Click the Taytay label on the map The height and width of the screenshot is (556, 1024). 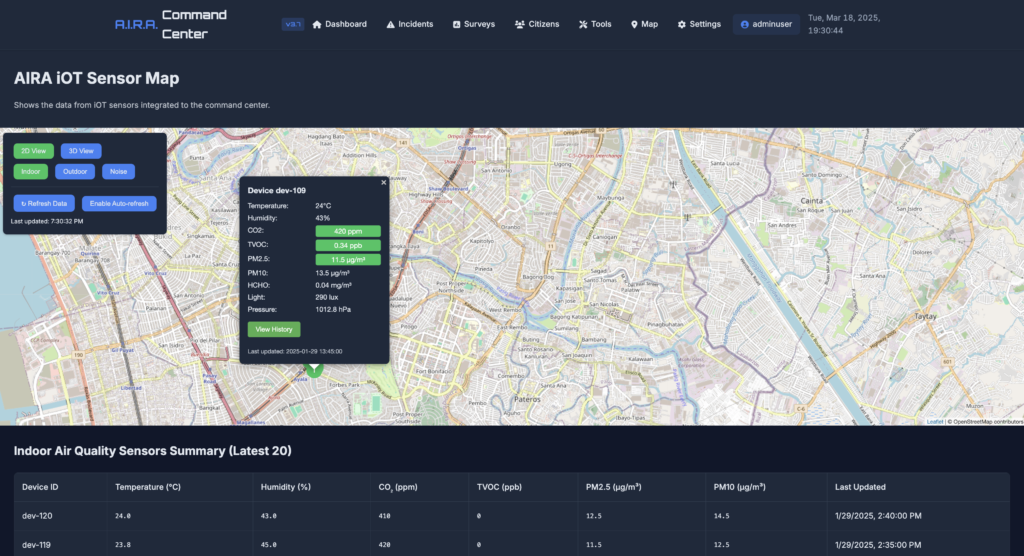coord(925,316)
